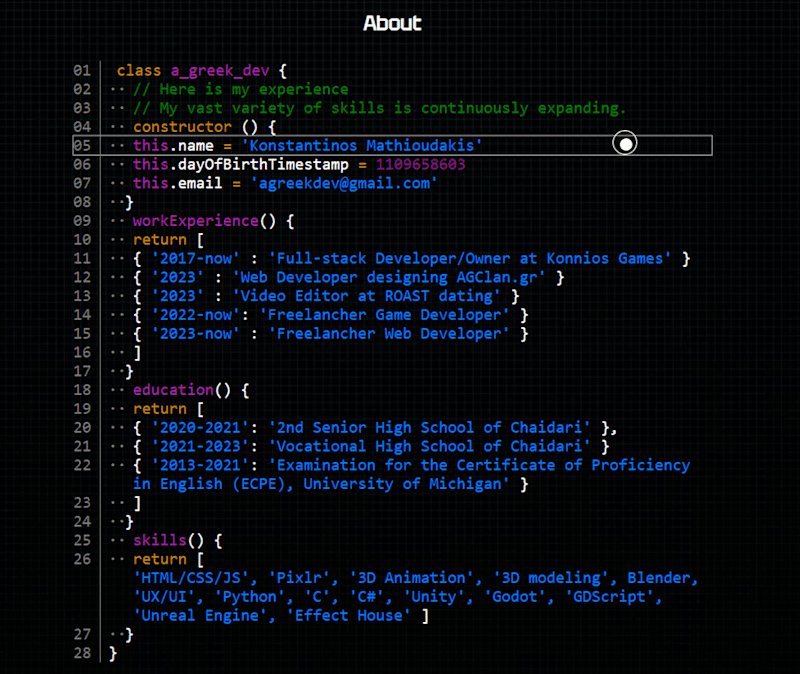The height and width of the screenshot is (674, 800).
Task: Click the 'HTML/CSS/JS' skill
Action: click(x=191, y=578)
